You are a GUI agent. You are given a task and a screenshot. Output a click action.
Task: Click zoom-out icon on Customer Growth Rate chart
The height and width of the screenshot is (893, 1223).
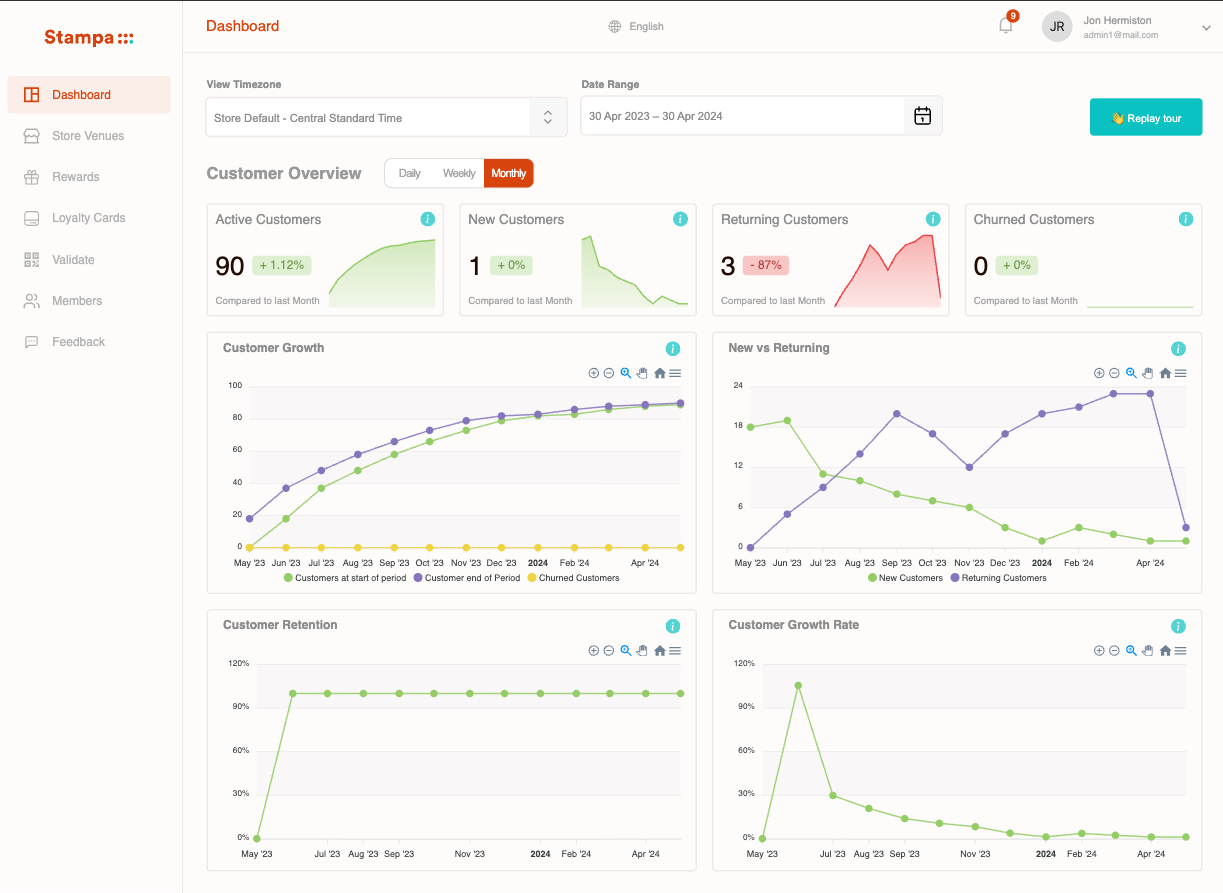tap(1113, 650)
